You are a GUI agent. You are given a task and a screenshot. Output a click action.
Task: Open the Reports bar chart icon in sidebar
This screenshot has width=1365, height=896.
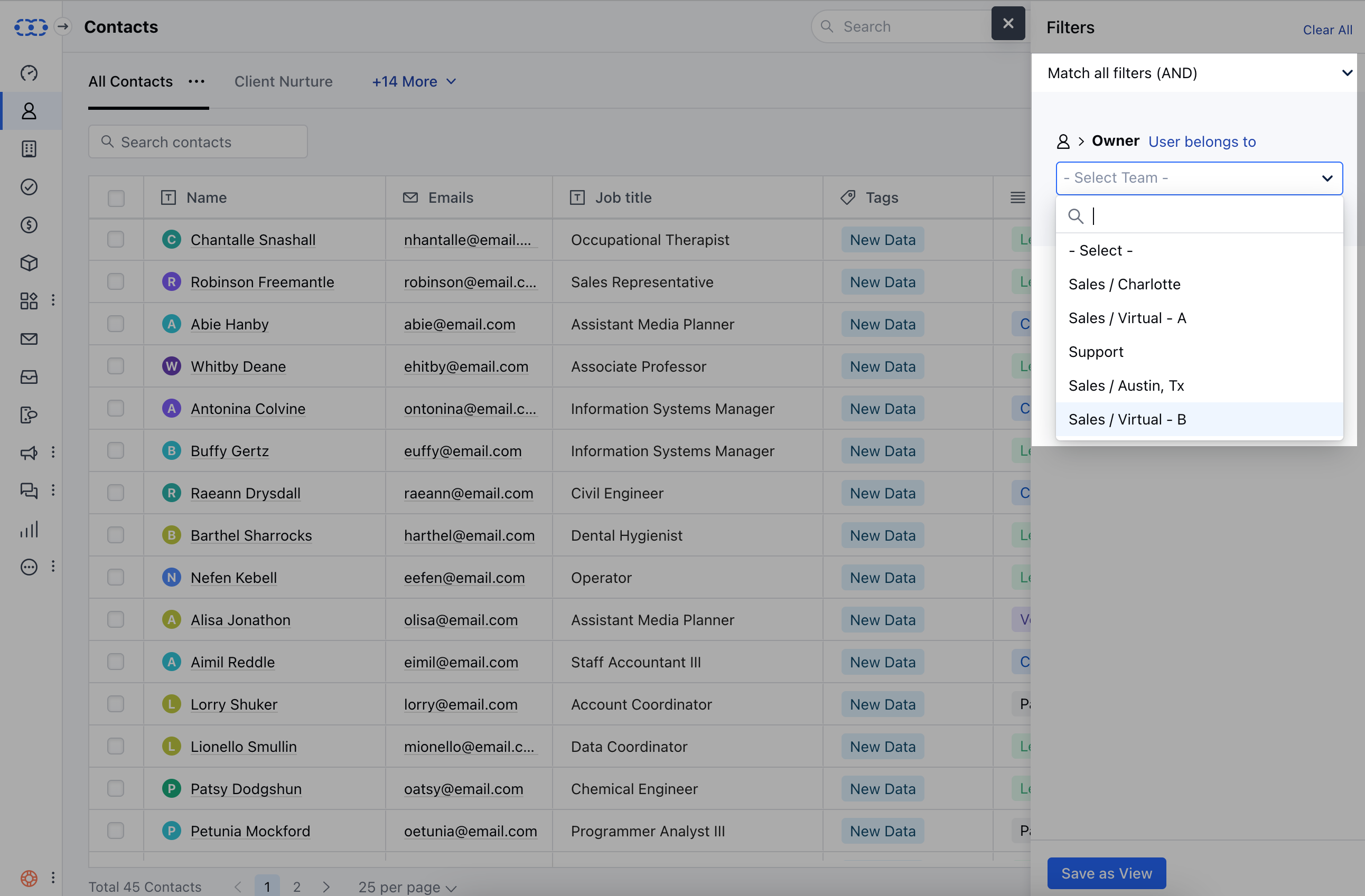29,529
